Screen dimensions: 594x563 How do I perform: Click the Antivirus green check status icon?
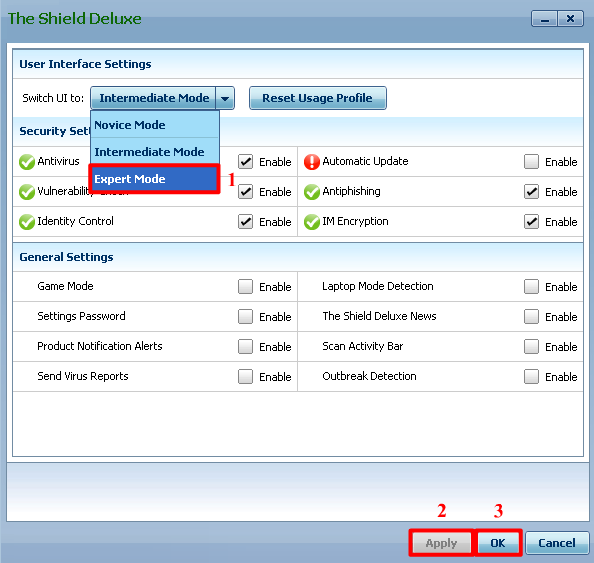coord(27,162)
